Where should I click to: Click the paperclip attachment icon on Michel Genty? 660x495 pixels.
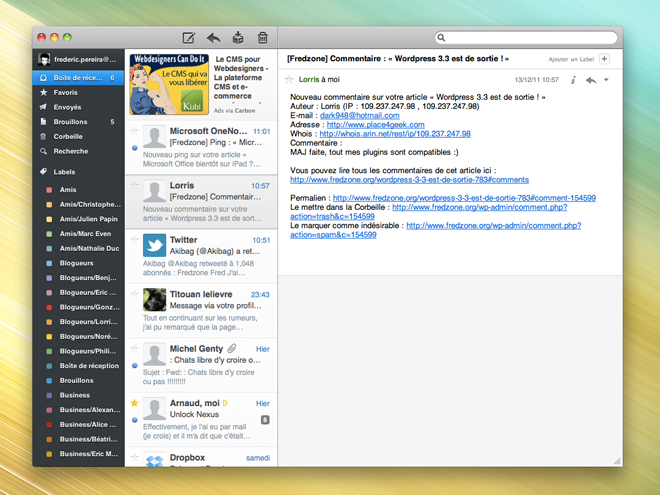[232, 349]
